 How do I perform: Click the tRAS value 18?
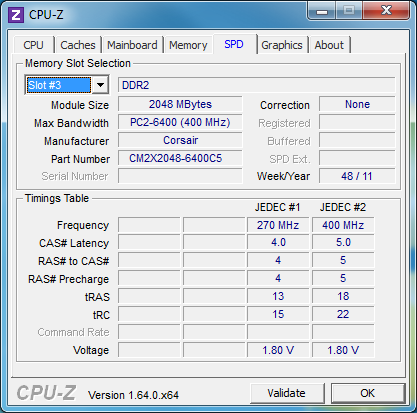pyautogui.click(x=343, y=296)
